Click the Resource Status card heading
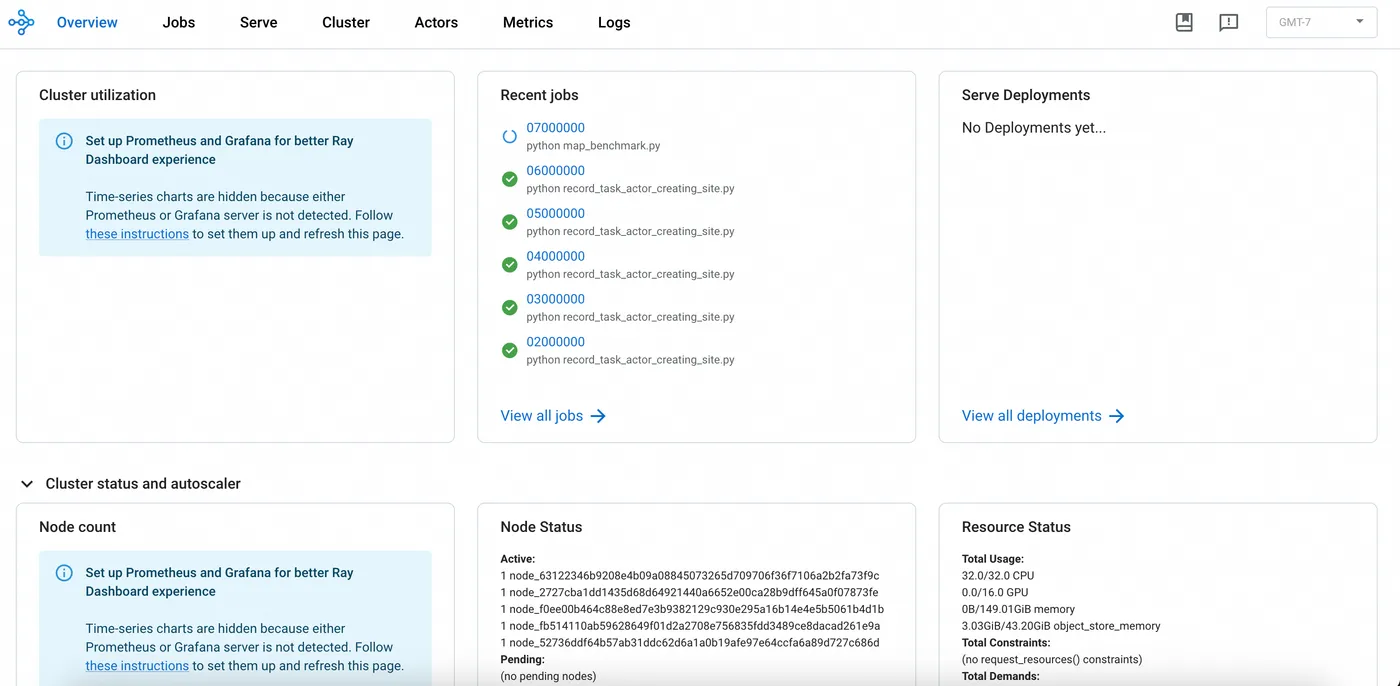 1016,527
